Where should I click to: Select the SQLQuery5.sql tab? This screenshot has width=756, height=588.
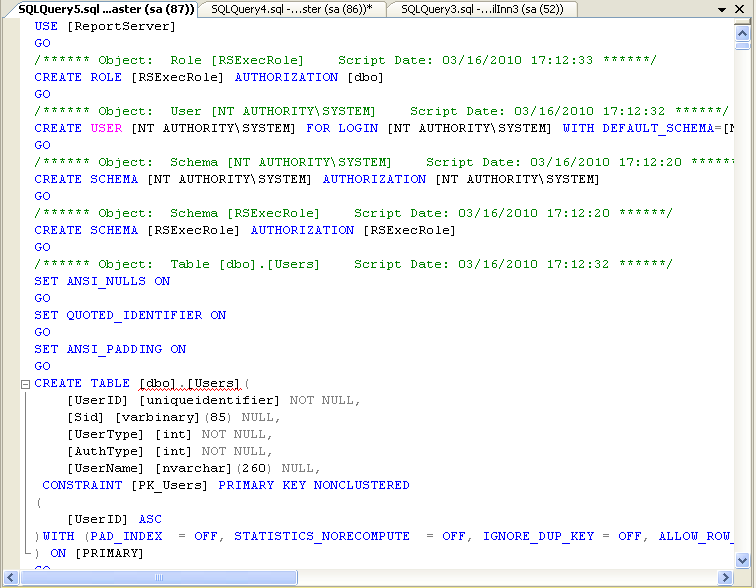pyautogui.click(x=106, y=9)
